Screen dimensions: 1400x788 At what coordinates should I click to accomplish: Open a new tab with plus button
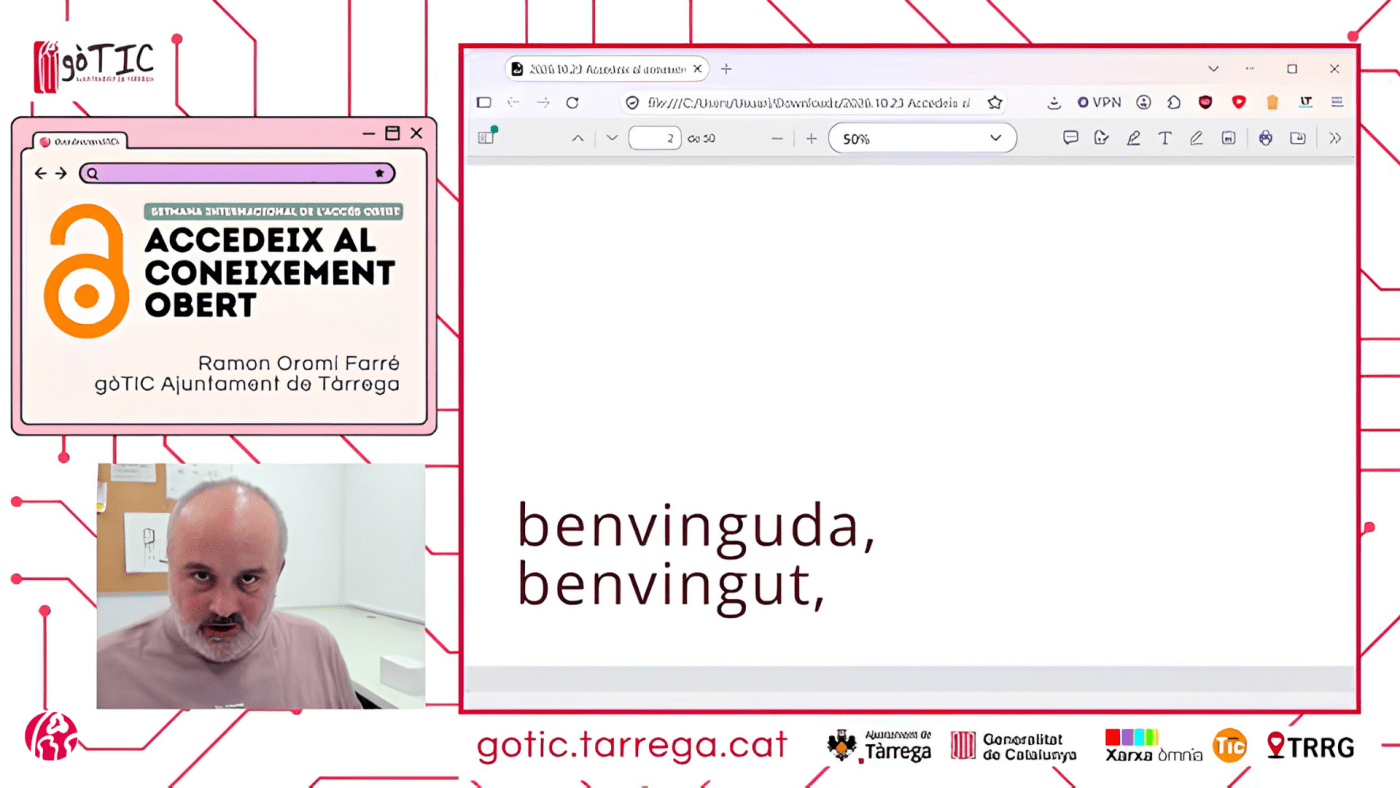coord(726,69)
